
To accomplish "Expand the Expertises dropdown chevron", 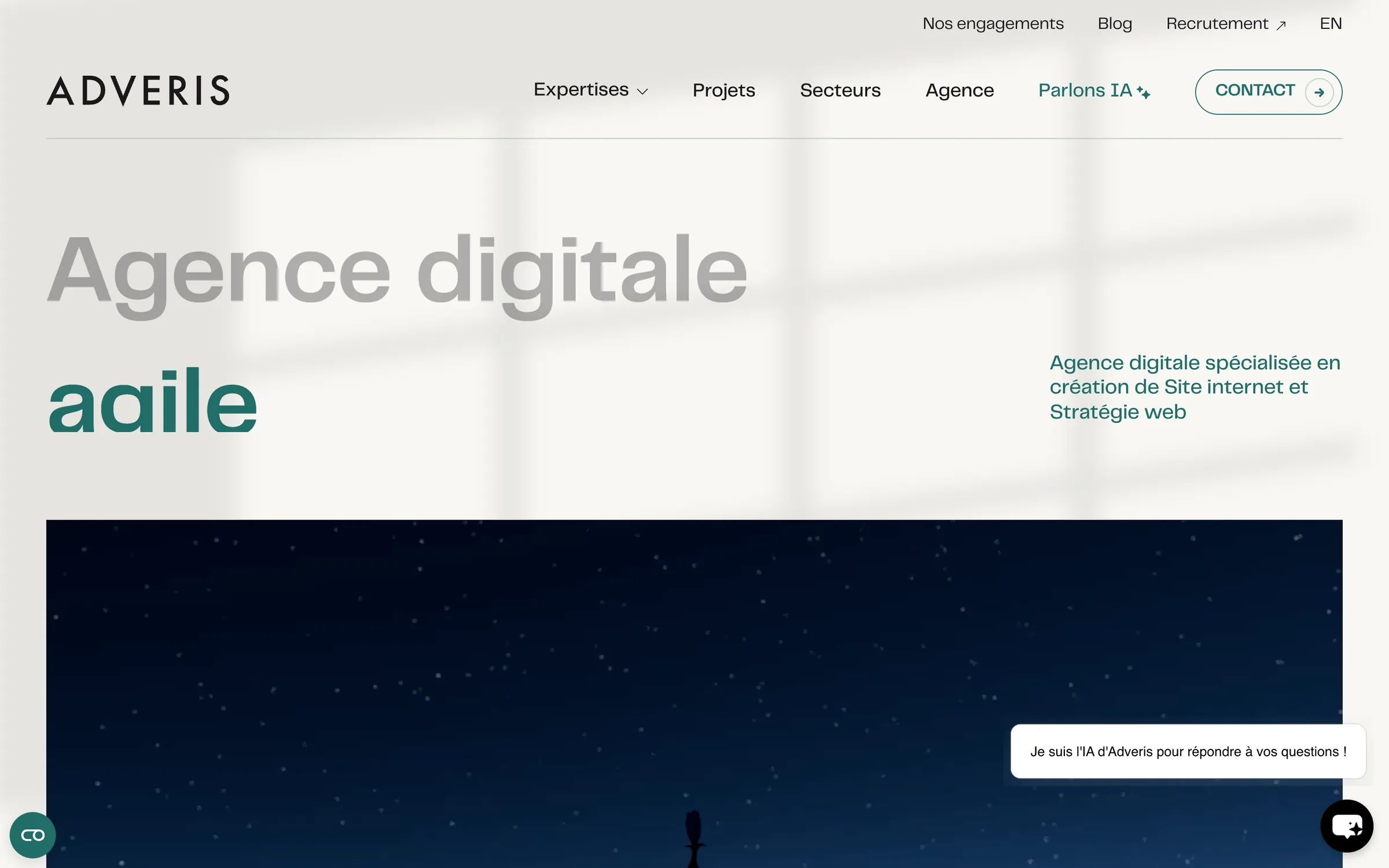I will pyautogui.click(x=642, y=91).
